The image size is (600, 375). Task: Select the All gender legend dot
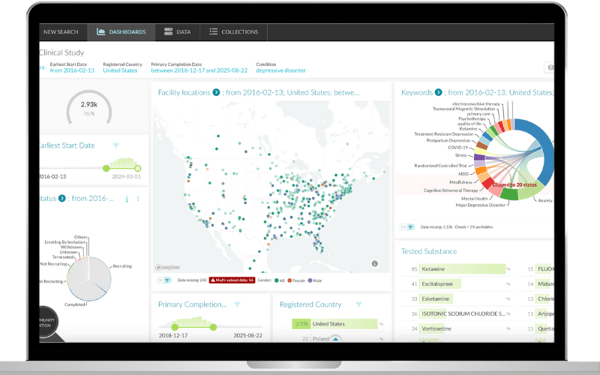[276, 280]
